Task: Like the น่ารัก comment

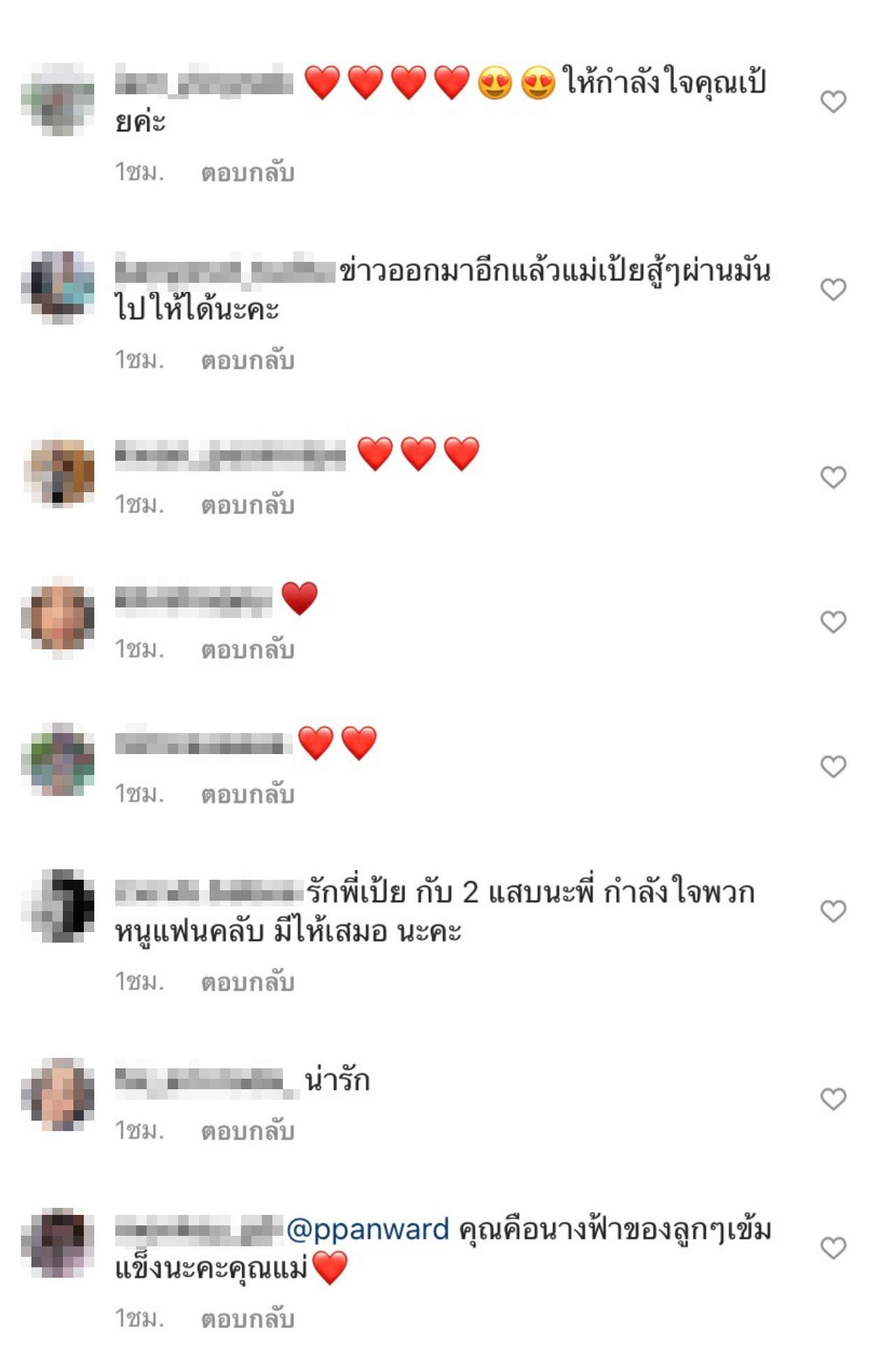Action: tap(833, 1099)
